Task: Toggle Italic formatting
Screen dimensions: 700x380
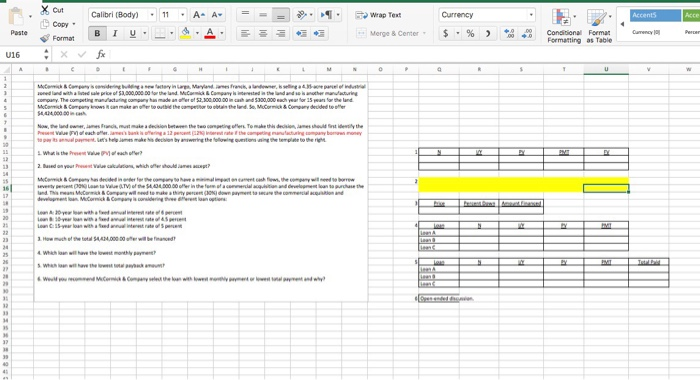Action: pos(115,33)
